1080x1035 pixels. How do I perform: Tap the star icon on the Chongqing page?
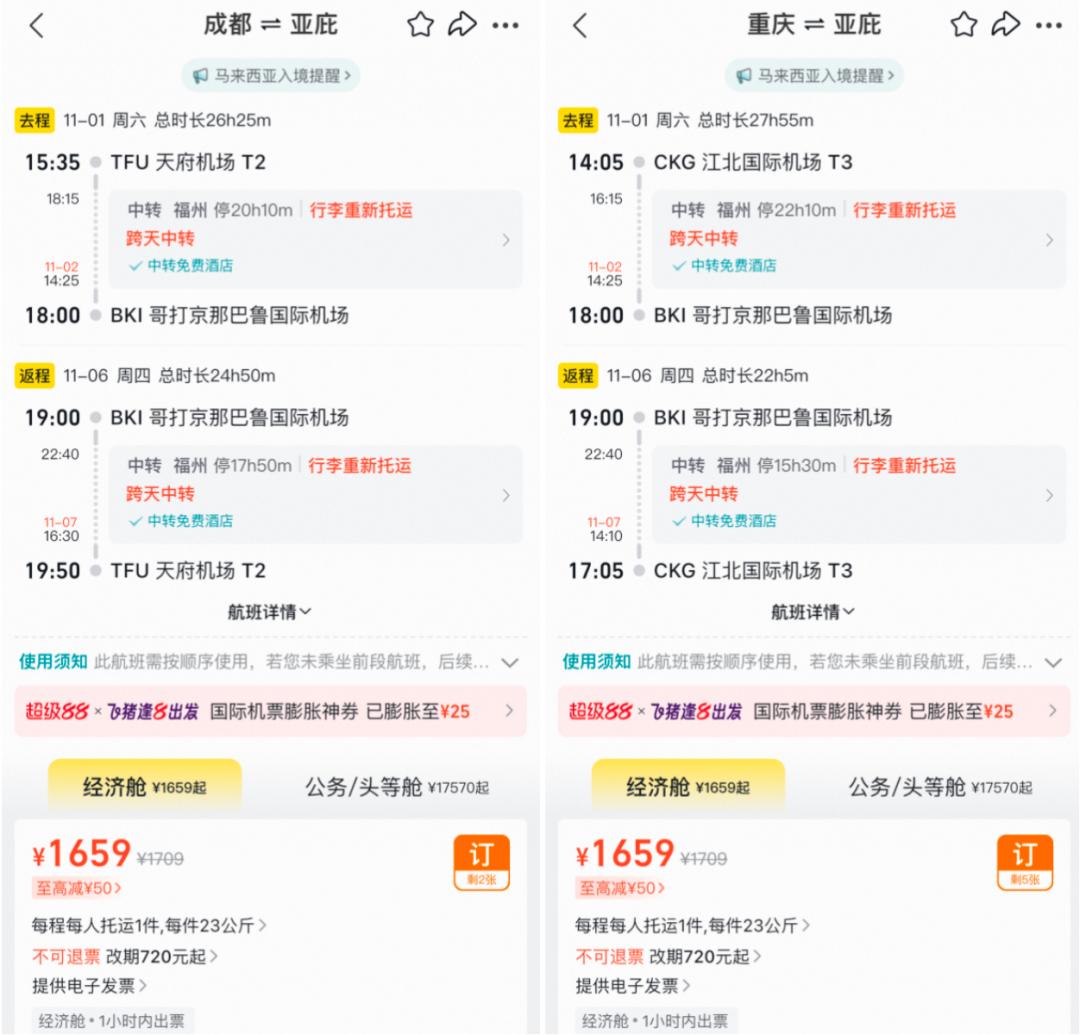(963, 25)
